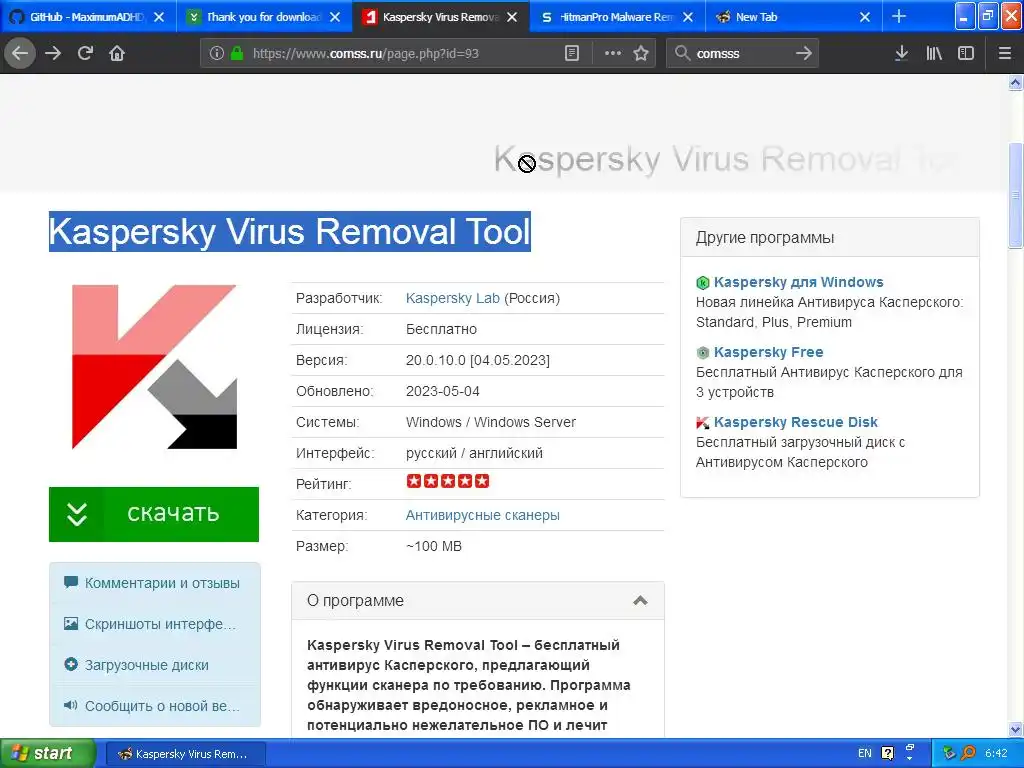Click the megaphone report icon

pos(71,705)
